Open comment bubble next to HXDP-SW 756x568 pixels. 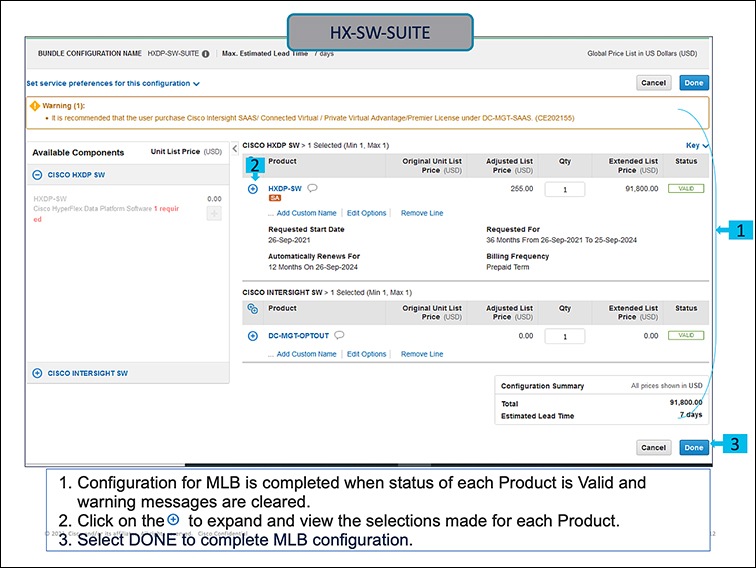click(x=312, y=188)
